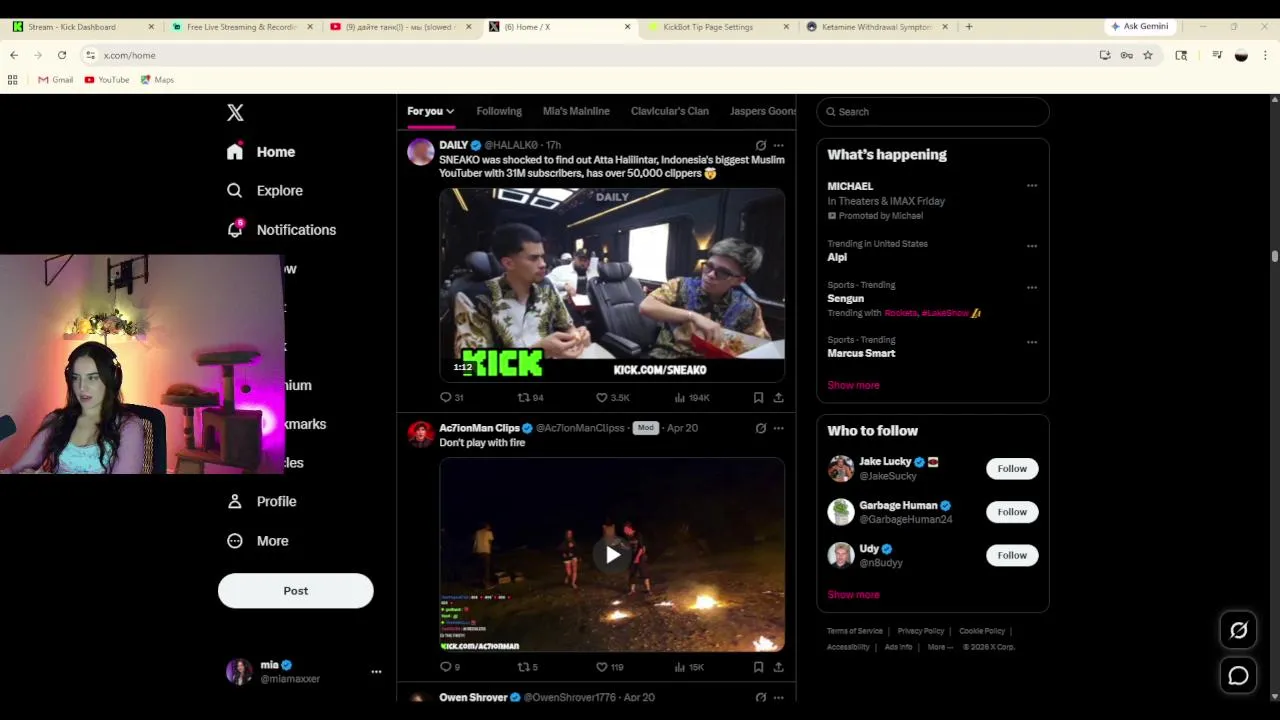Open the SNEAKO video thumbnail
The width and height of the screenshot is (1280, 720).
[x=612, y=285]
